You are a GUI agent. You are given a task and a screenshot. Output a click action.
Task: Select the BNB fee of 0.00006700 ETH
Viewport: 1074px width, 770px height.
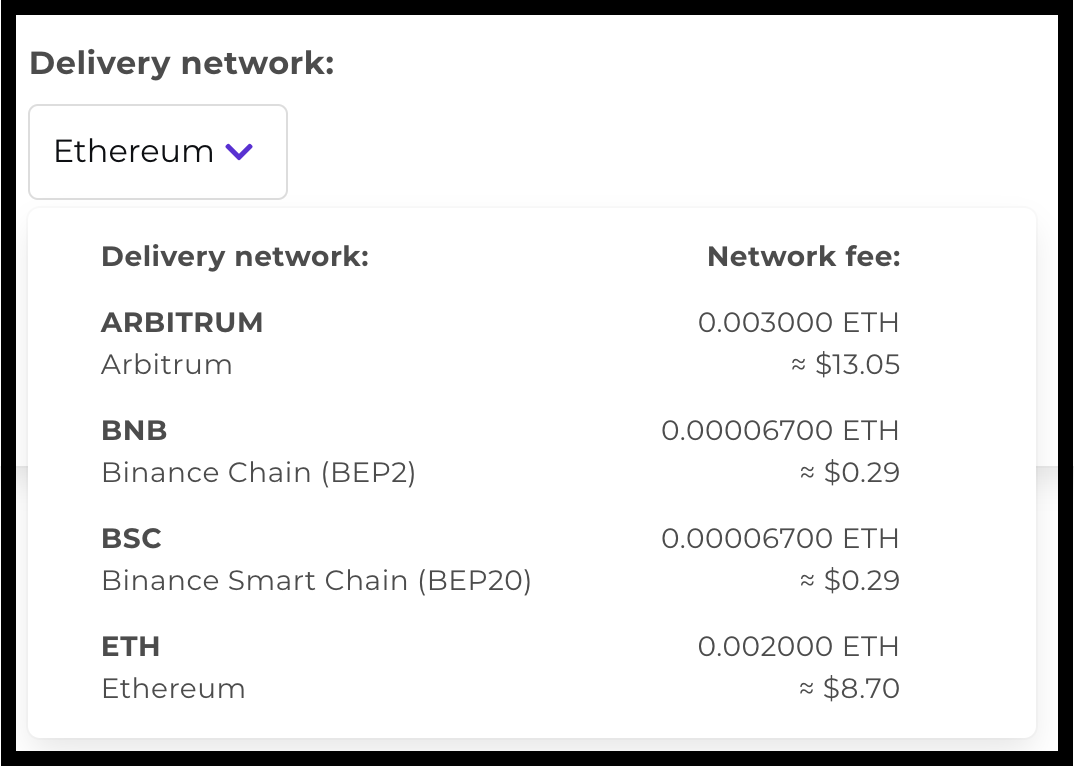pyautogui.click(x=782, y=430)
